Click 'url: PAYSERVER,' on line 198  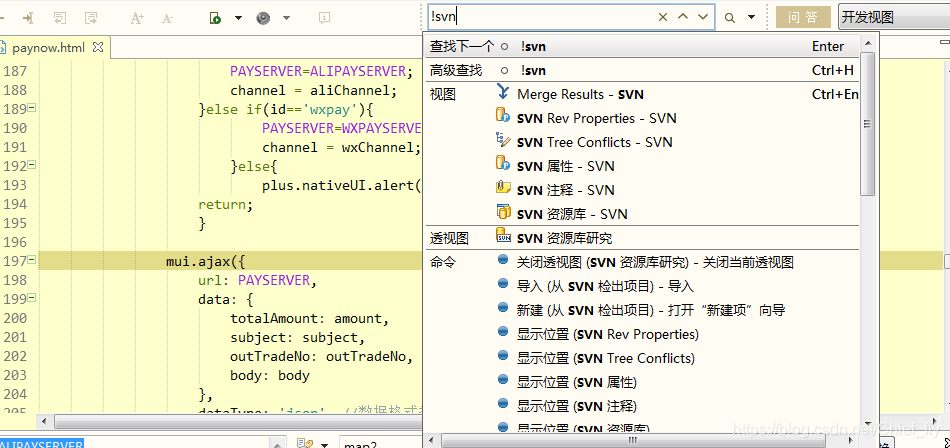coord(257,281)
